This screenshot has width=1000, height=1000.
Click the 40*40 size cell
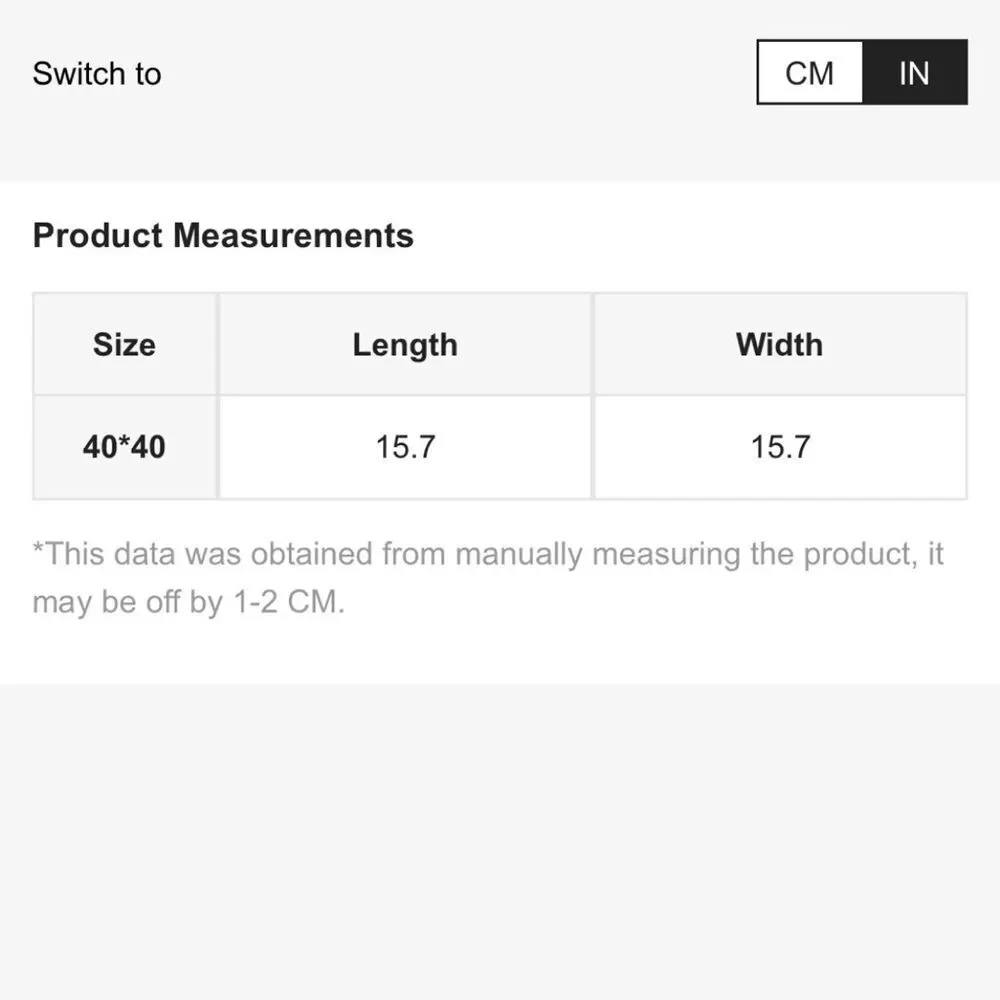[124, 446]
